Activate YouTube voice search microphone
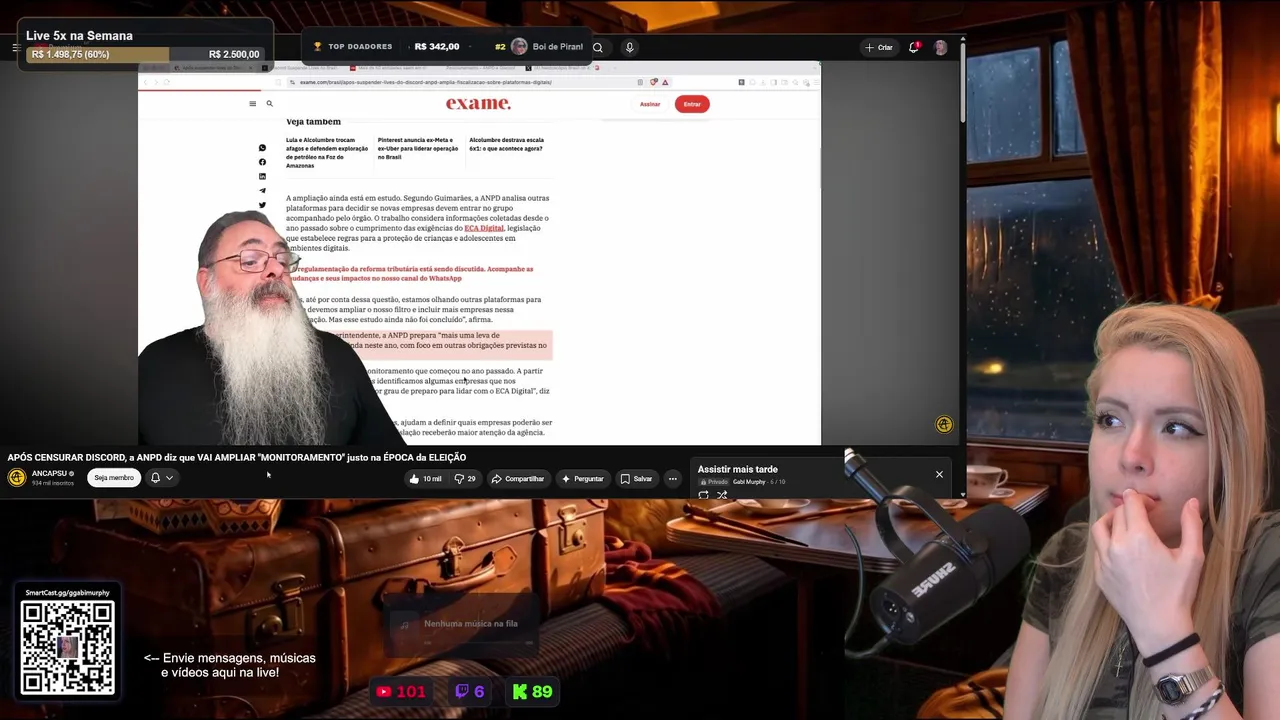 pos(629,47)
